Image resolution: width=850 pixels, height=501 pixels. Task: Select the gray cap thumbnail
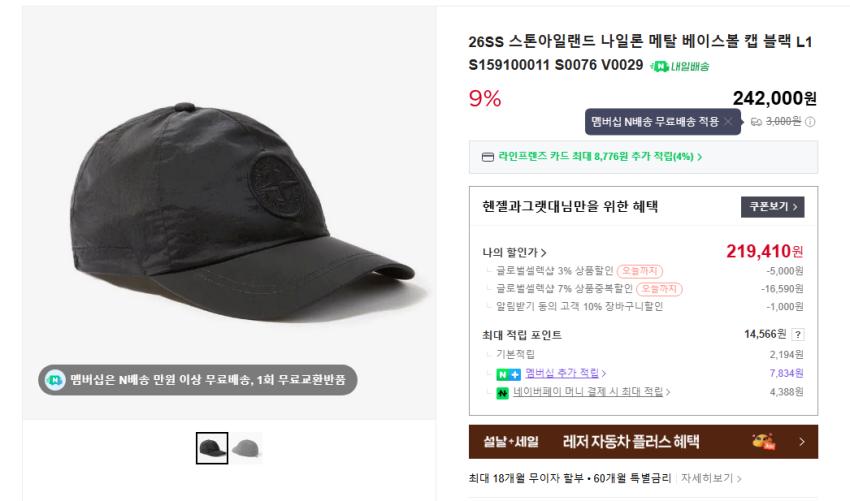(x=247, y=448)
